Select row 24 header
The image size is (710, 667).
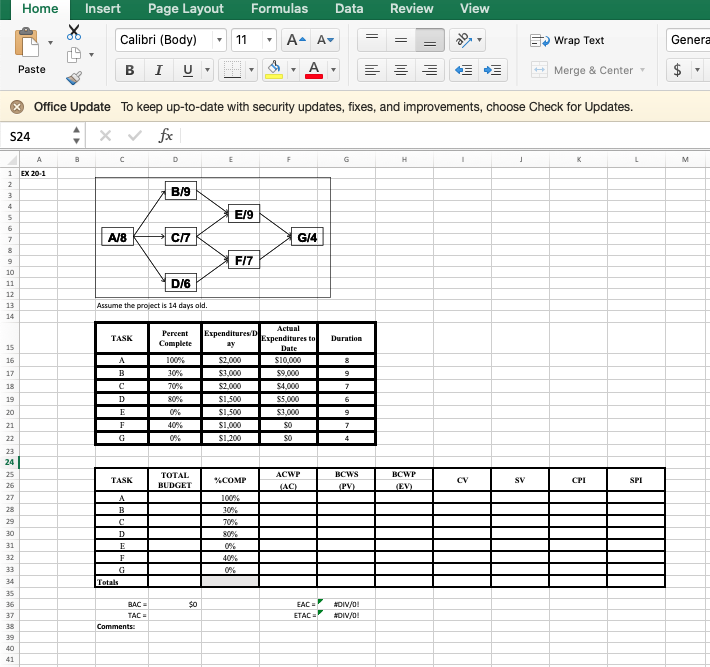coord(10,462)
